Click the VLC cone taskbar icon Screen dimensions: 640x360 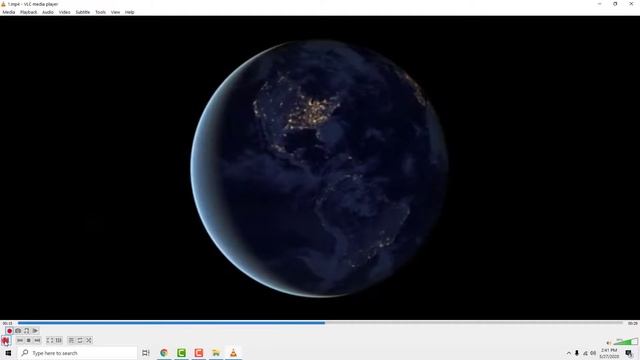233,353
